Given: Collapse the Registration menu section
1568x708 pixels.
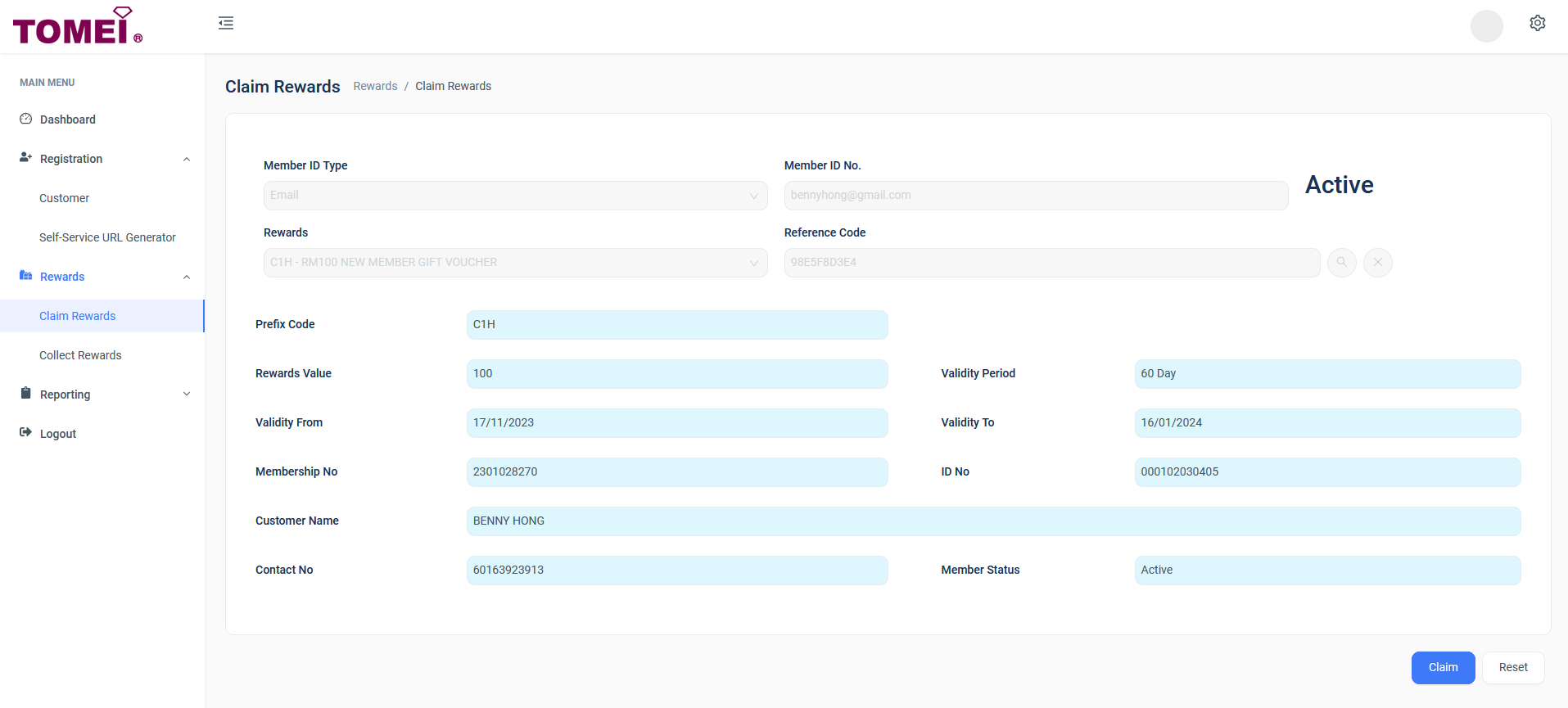Looking at the screenshot, I should pos(187,159).
